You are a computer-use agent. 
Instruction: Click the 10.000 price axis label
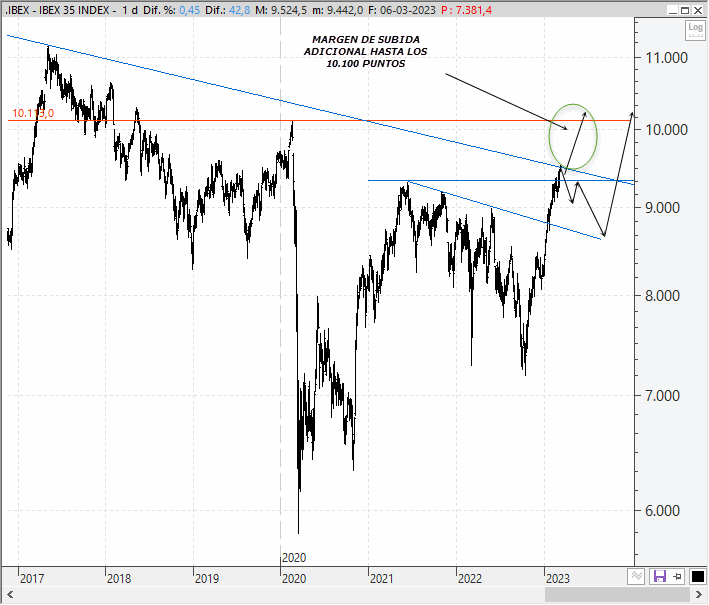tap(666, 130)
